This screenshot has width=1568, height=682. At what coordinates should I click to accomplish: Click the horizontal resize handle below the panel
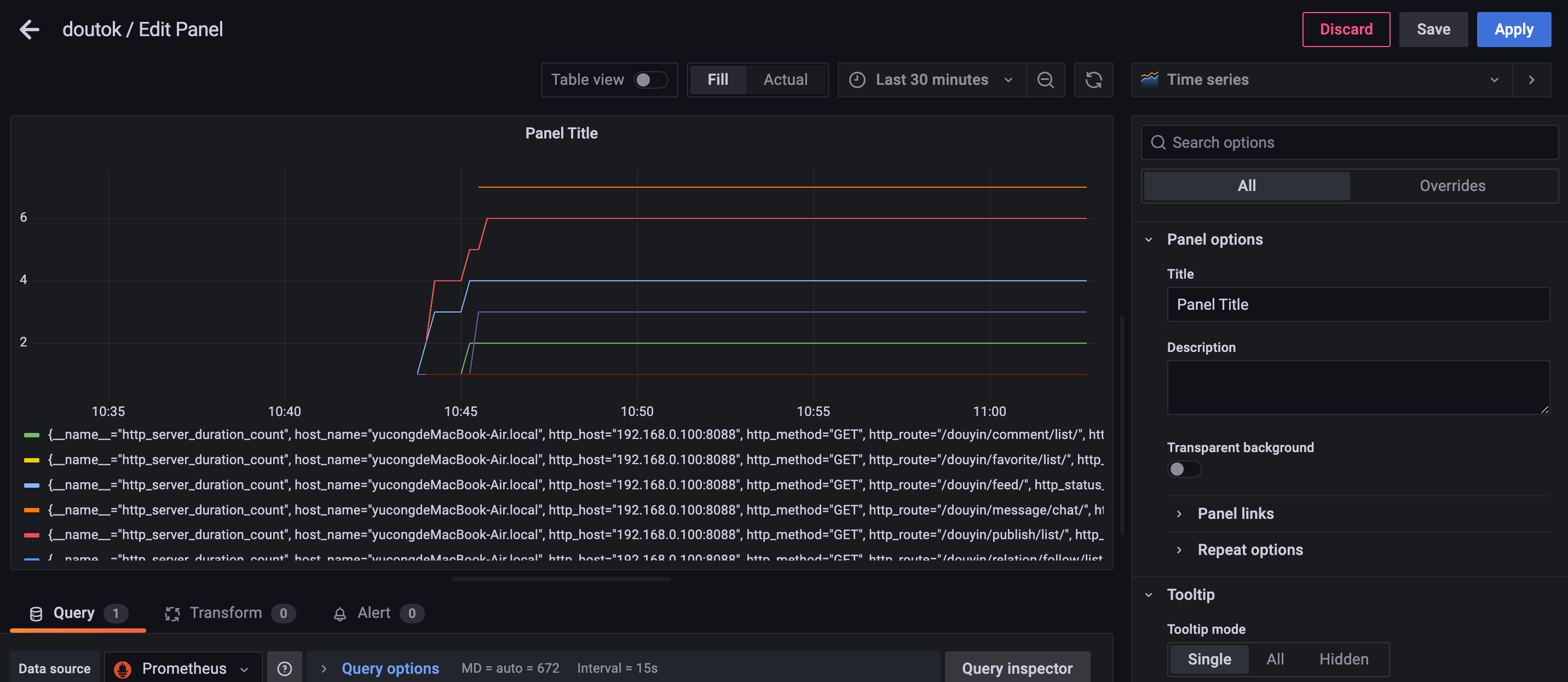pyautogui.click(x=561, y=579)
